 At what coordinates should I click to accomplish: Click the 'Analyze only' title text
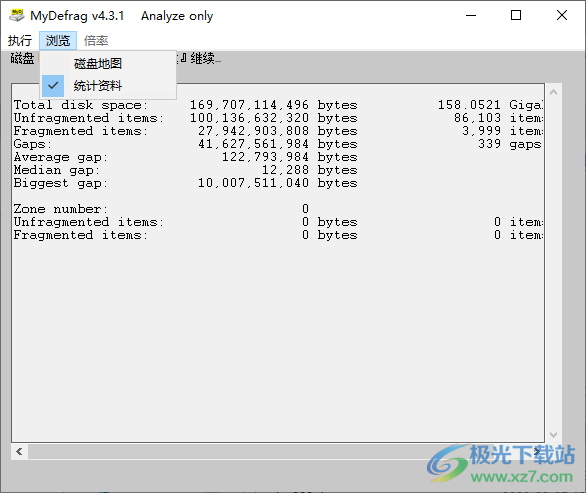click(177, 16)
